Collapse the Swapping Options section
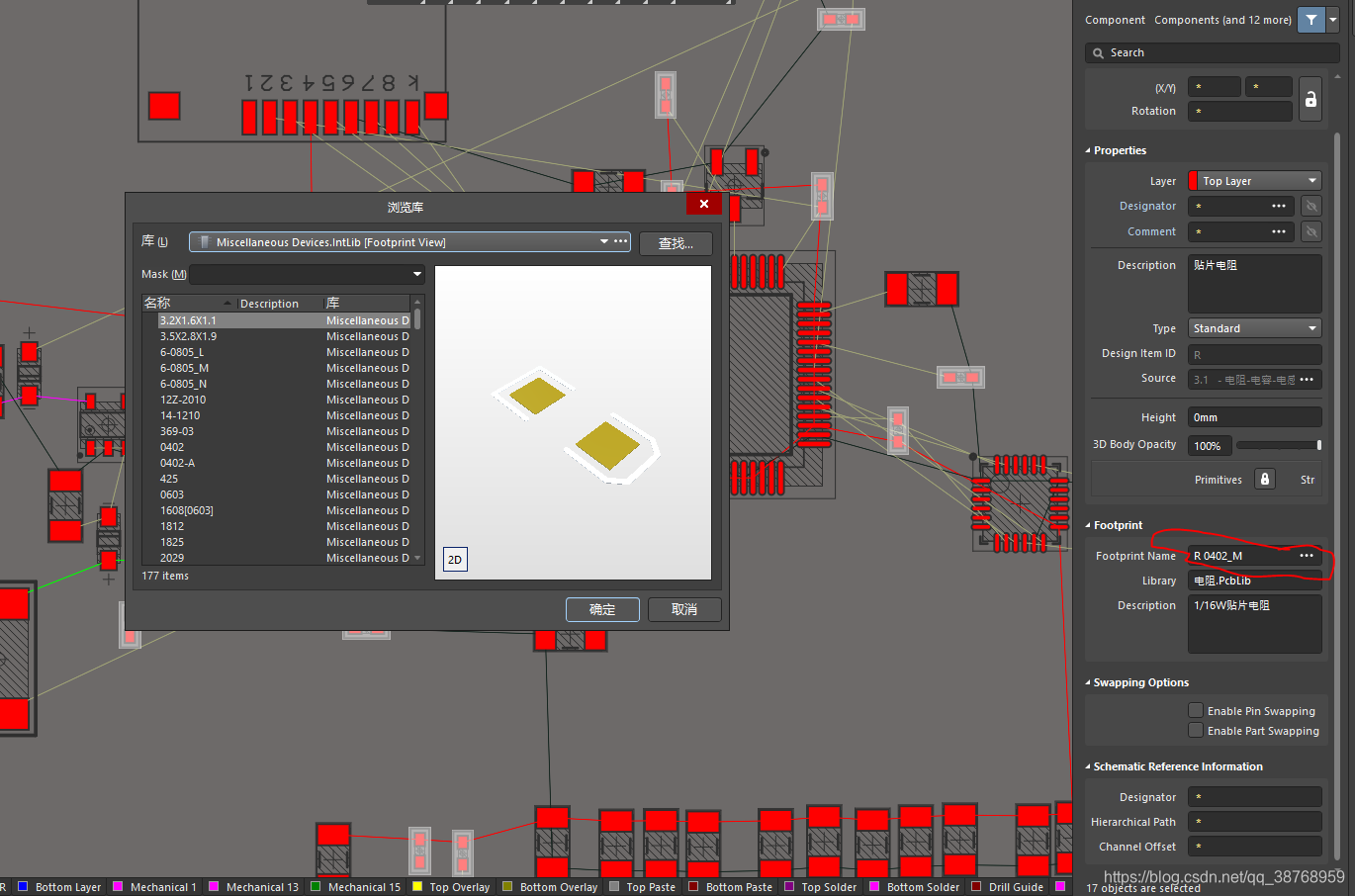Image resolution: width=1355 pixels, height=896 pixels. 1088,683
